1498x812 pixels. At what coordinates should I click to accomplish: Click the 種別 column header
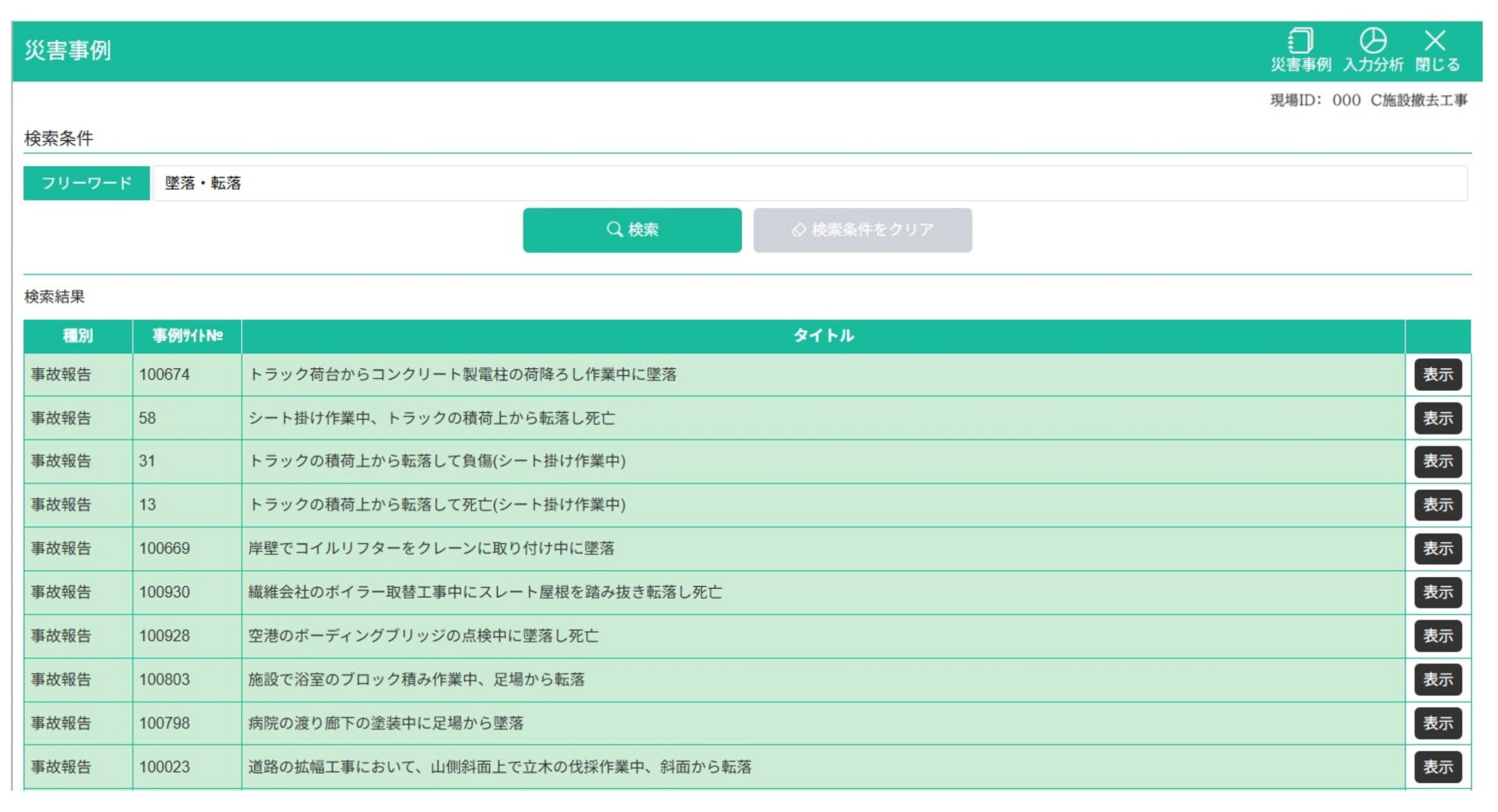78,336
